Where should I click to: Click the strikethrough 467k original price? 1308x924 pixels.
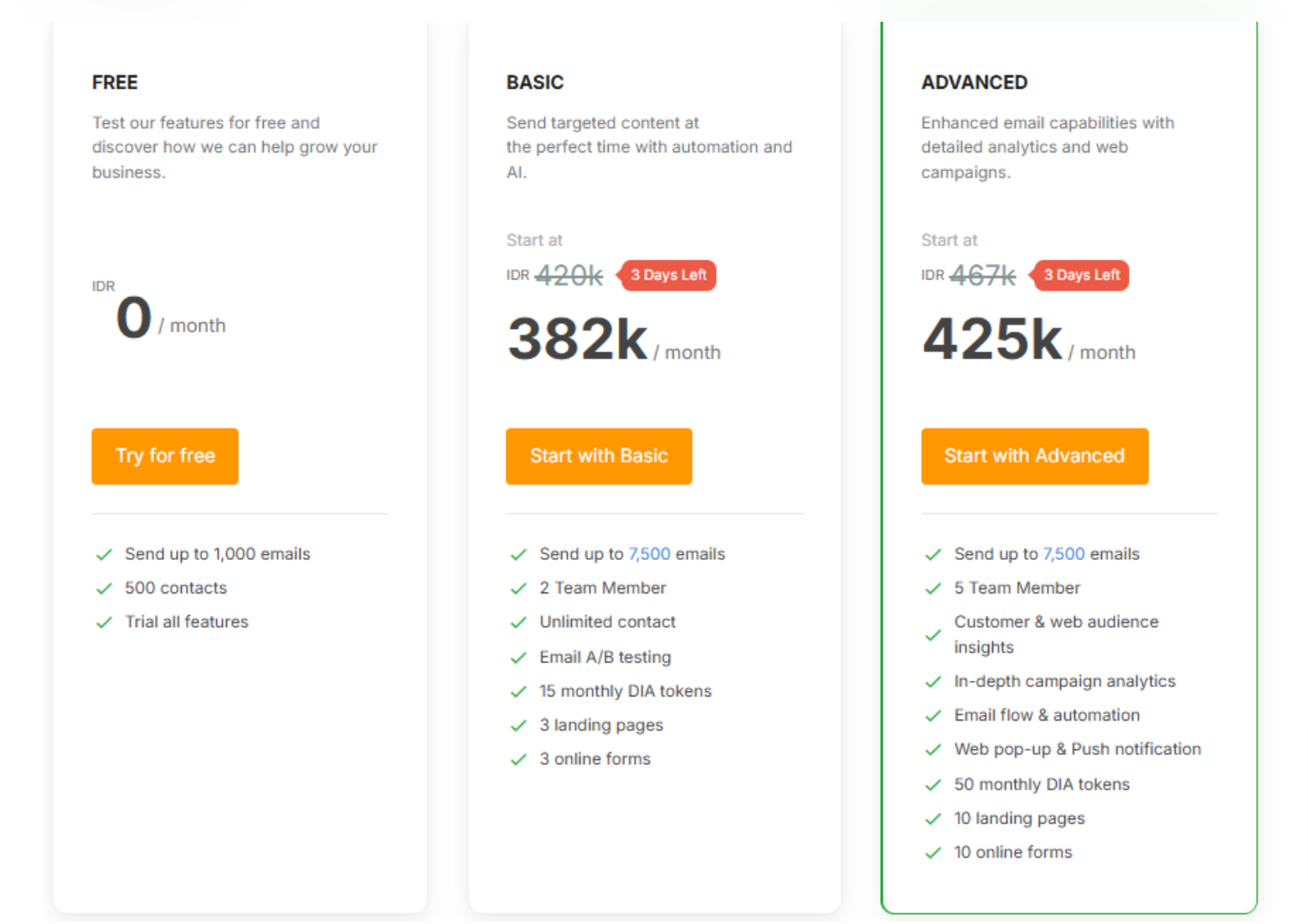(x=982, y=275)
